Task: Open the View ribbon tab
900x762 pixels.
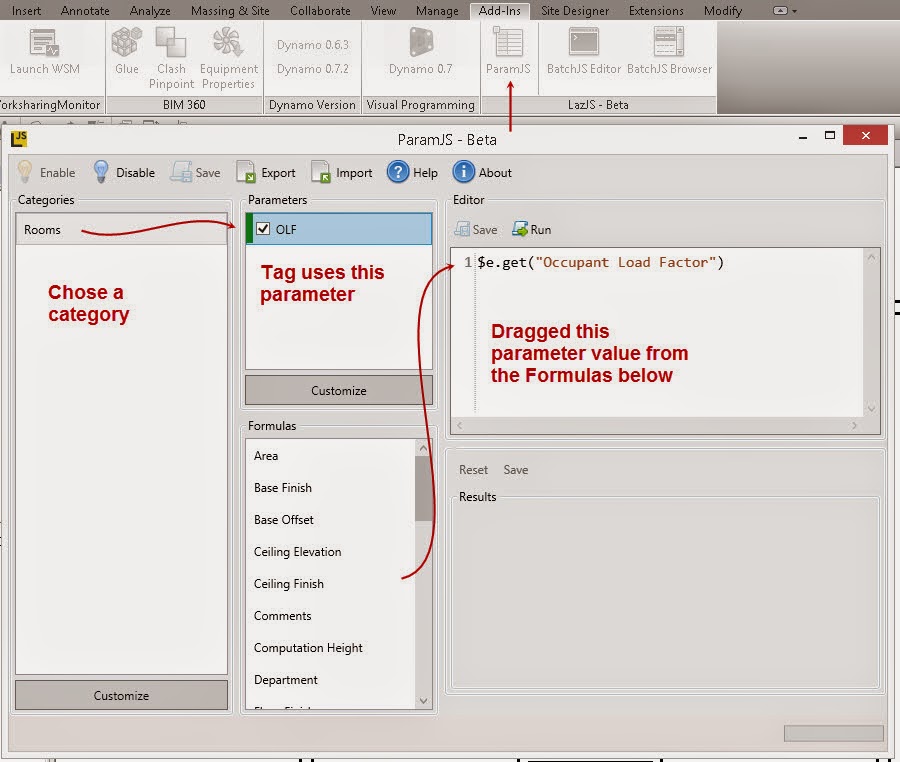Action: point(383,10)
